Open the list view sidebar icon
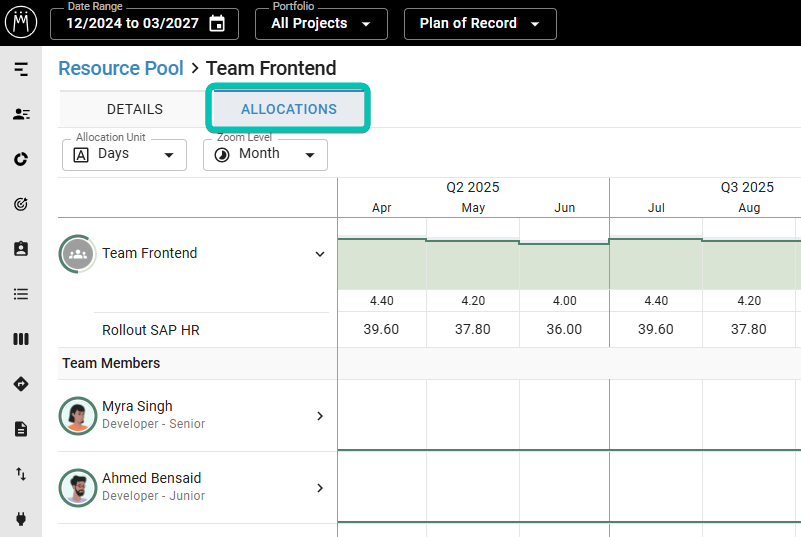This screenshot has width=801, height=537. 21,294
